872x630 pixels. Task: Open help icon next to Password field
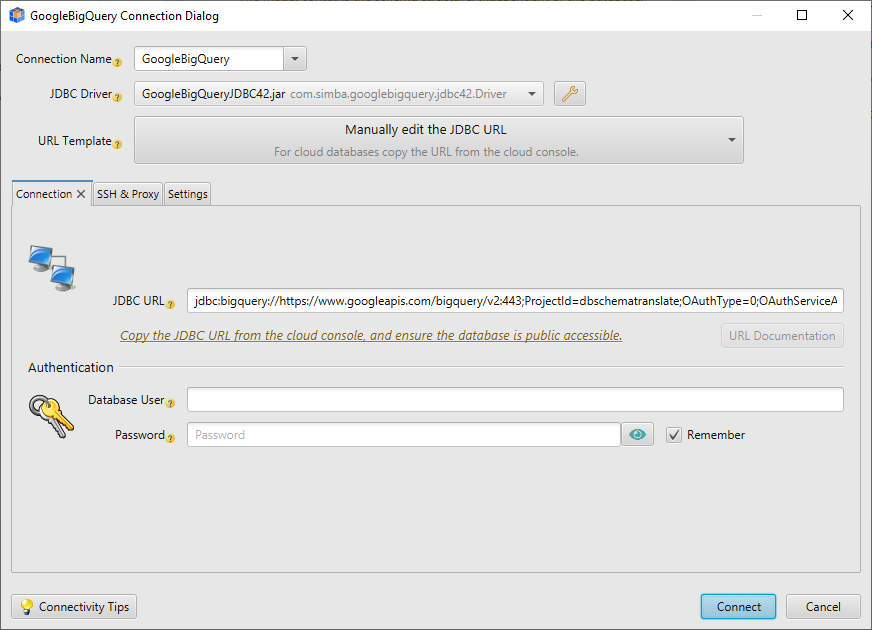[x=169, y=438]
